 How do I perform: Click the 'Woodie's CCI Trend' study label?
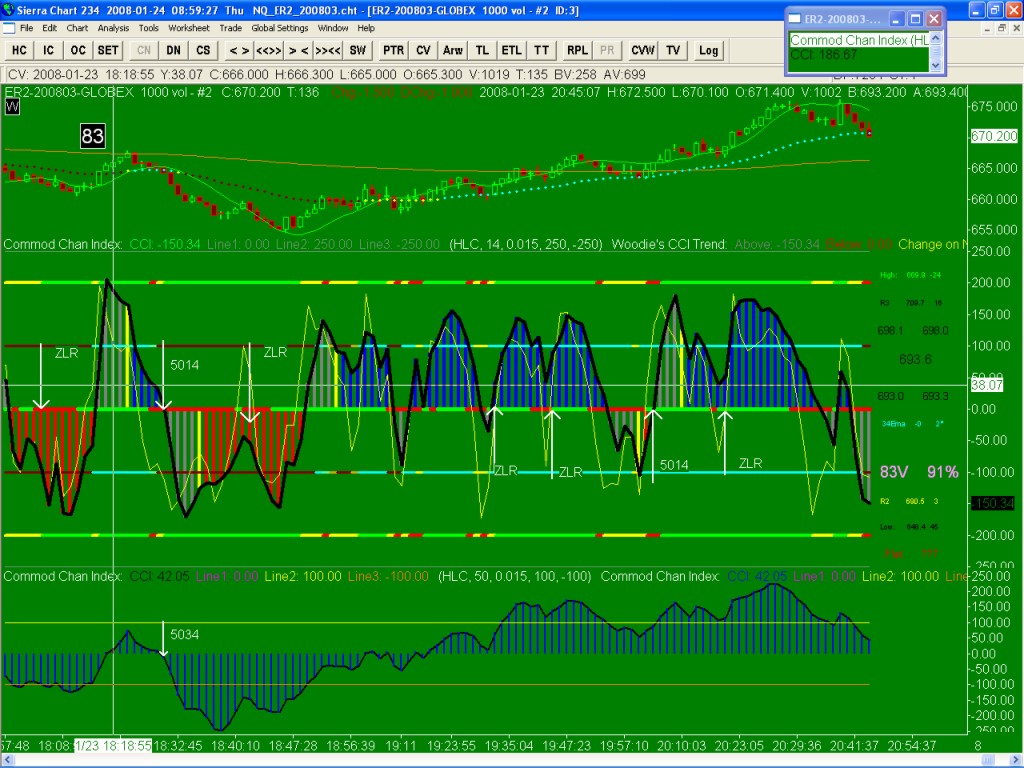coord(669,244)
